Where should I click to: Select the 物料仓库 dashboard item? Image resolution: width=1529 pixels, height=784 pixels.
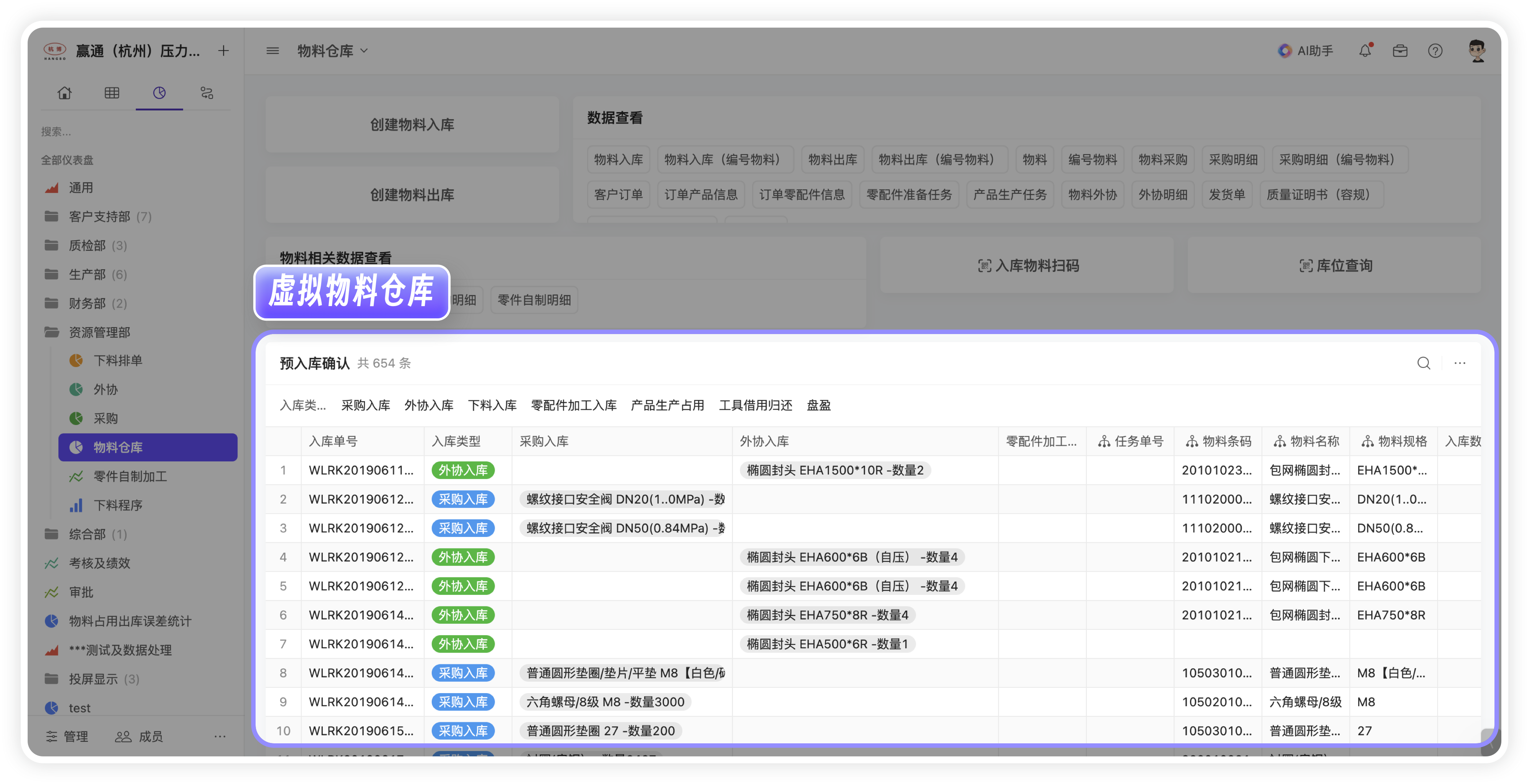pos(148,447)
